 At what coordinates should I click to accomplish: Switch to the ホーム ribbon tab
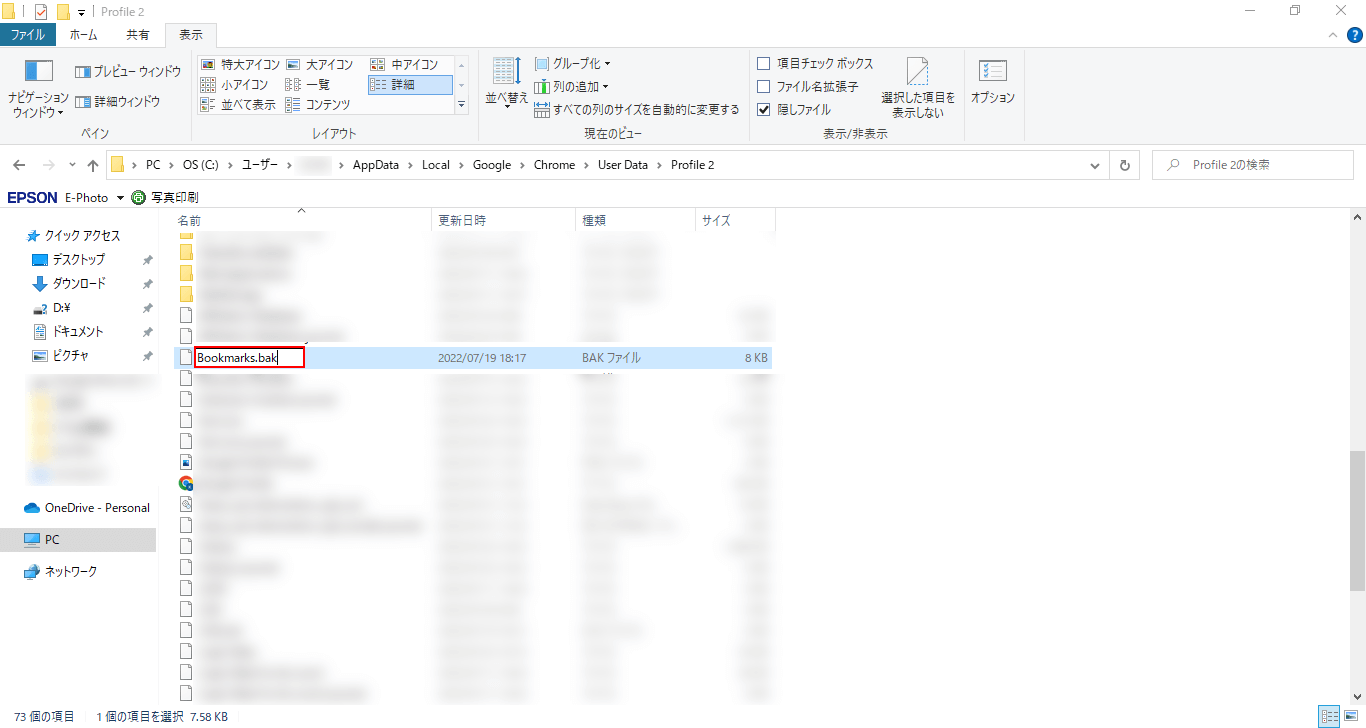click(x=83, y=35)
